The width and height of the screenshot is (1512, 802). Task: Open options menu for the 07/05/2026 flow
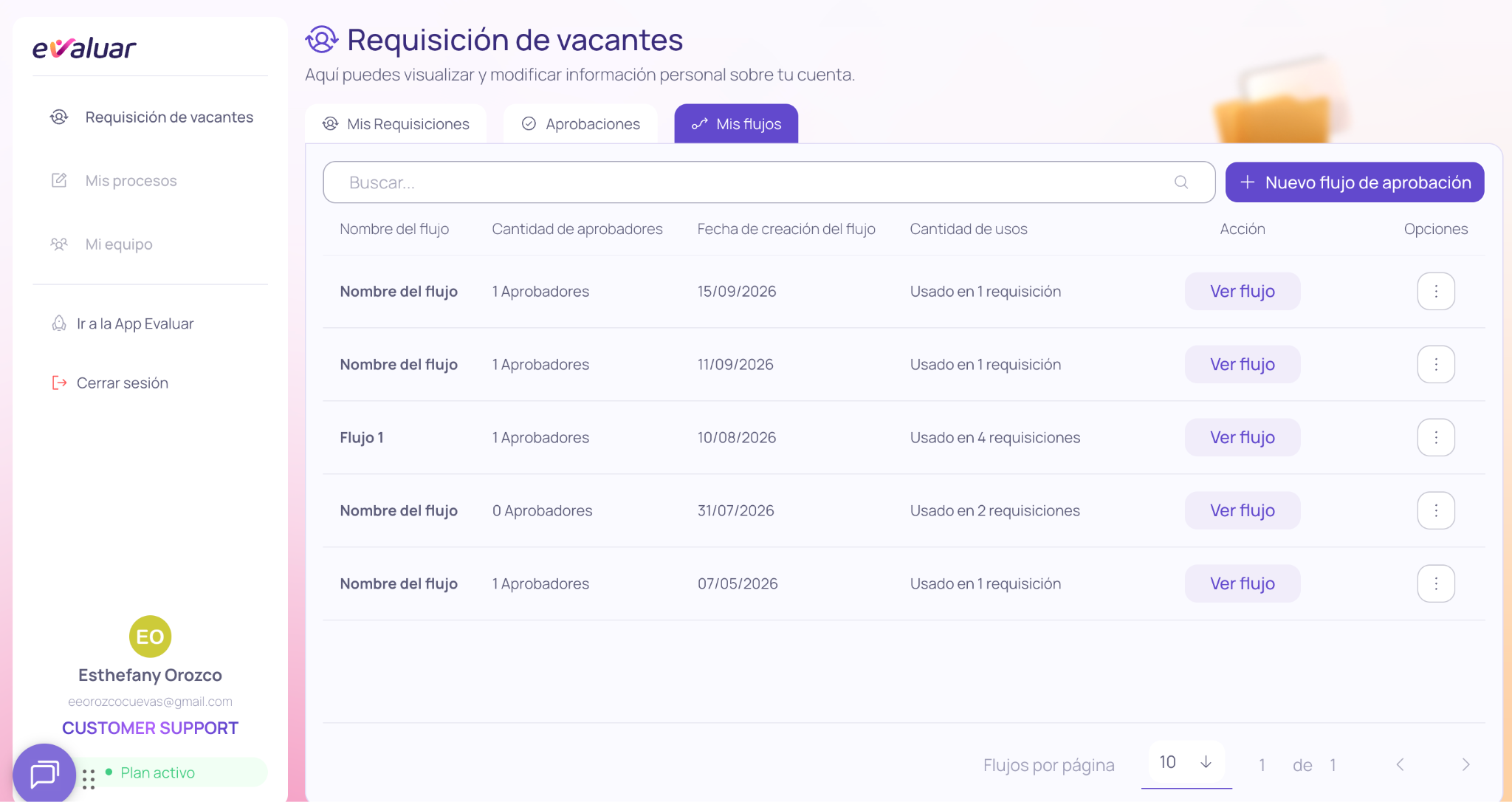click(x=1436, y=584)
